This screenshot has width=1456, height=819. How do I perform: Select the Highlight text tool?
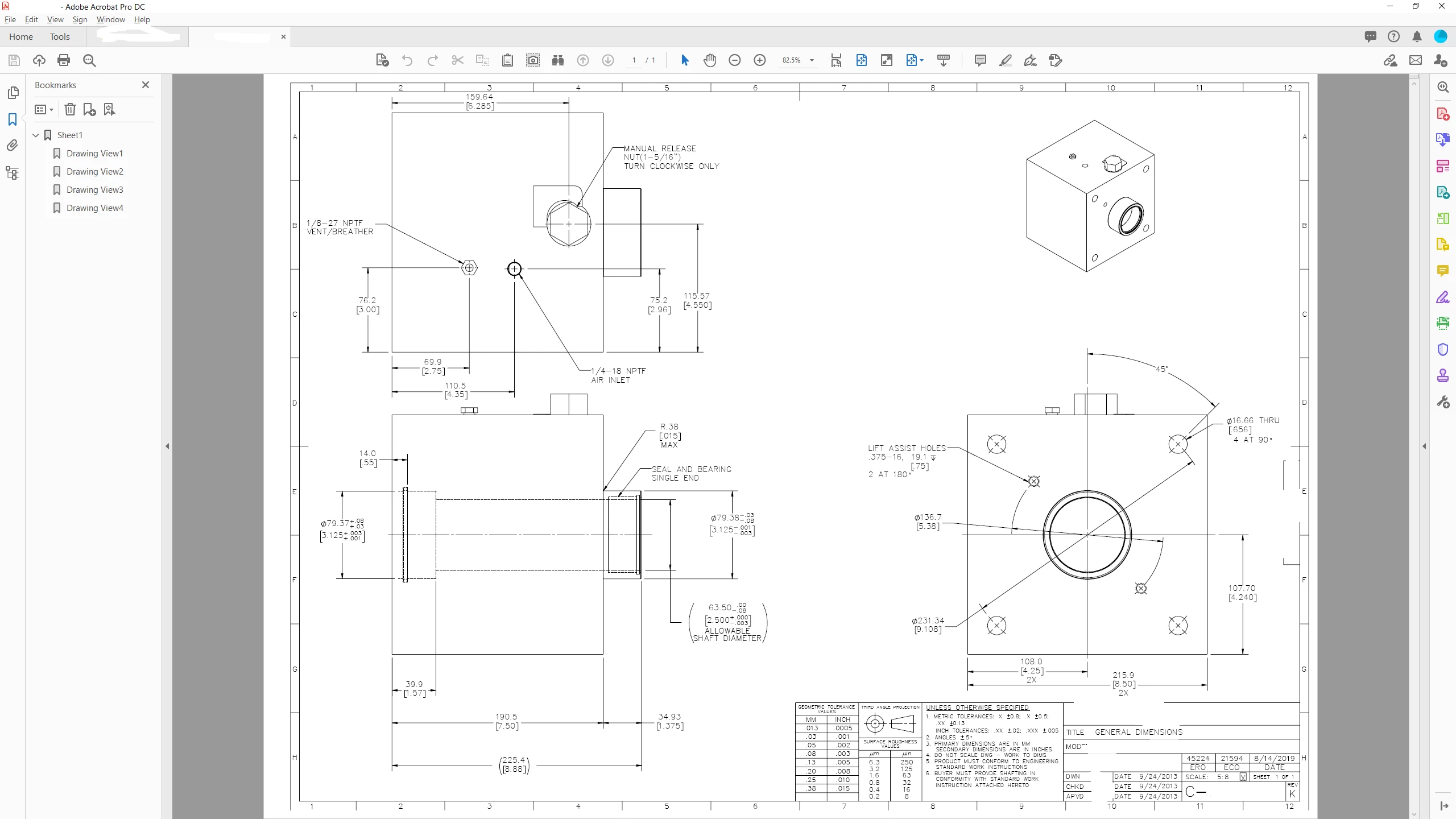[x=1006, y=60]
